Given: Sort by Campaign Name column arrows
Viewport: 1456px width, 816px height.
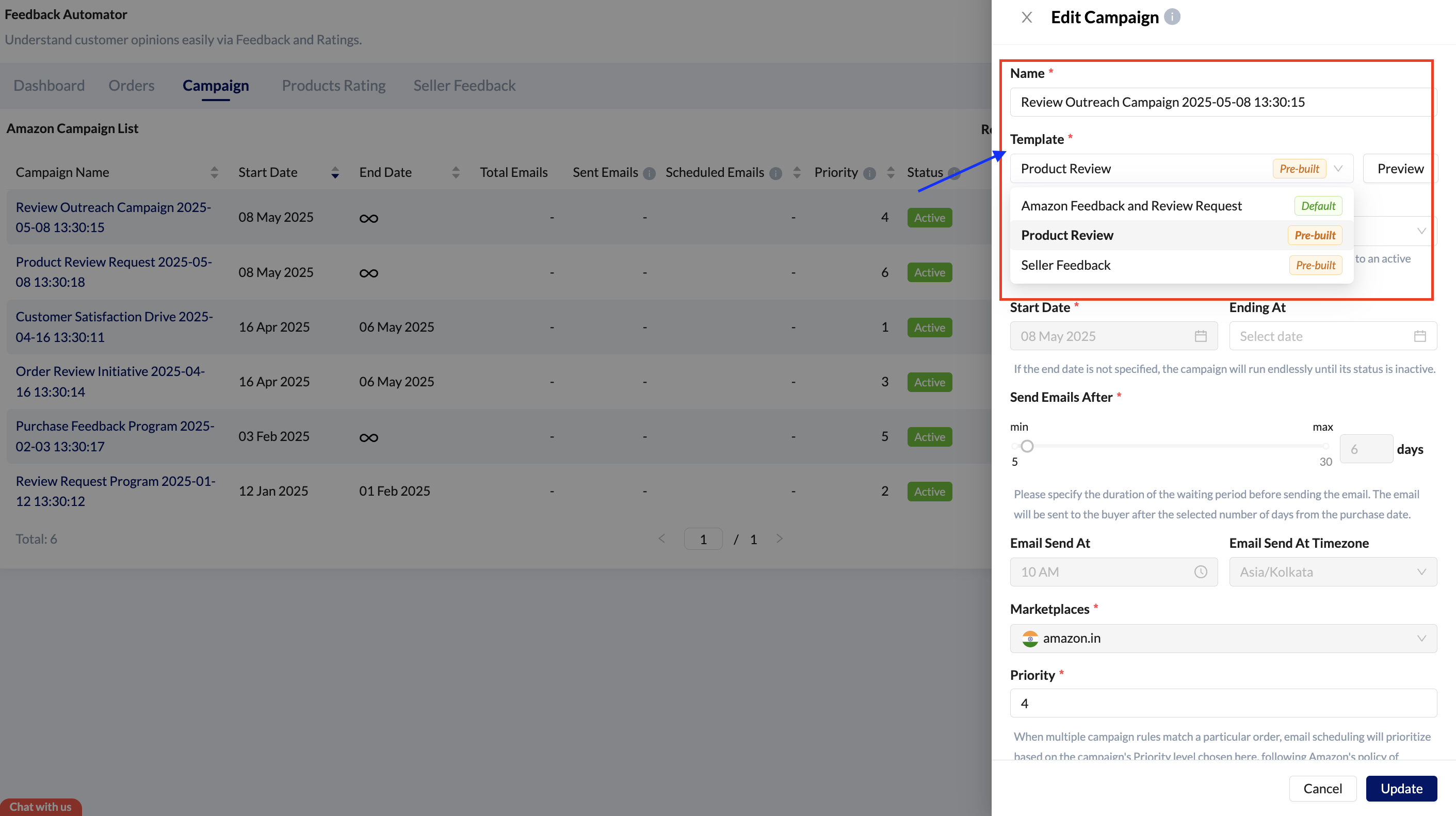Looking at the screenshot, I should (x=214, y=172).
